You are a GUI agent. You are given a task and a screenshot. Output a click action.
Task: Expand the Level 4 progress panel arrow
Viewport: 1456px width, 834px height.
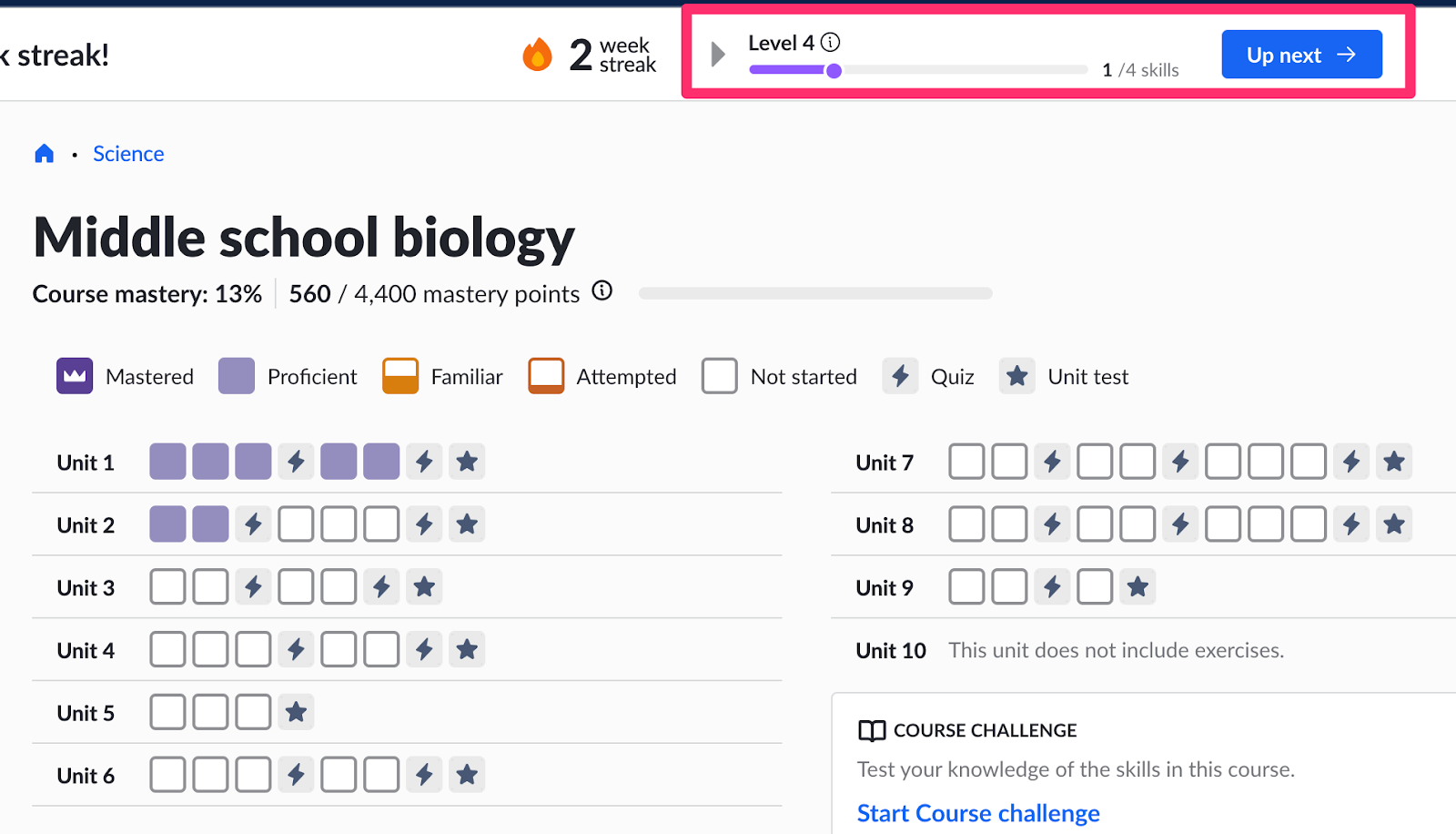point(718,55)
